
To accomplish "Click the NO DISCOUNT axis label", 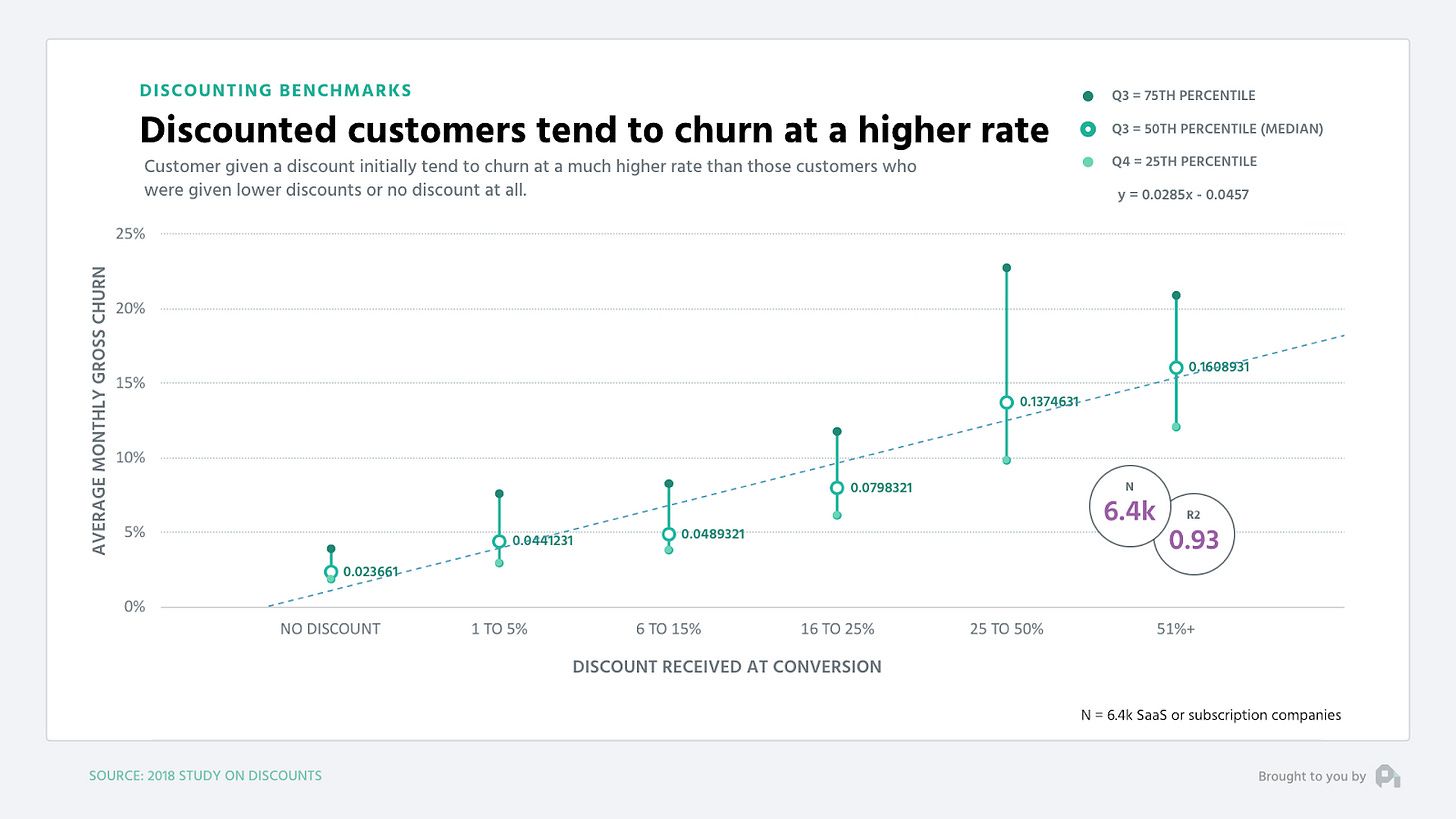I will click(330, 629).
